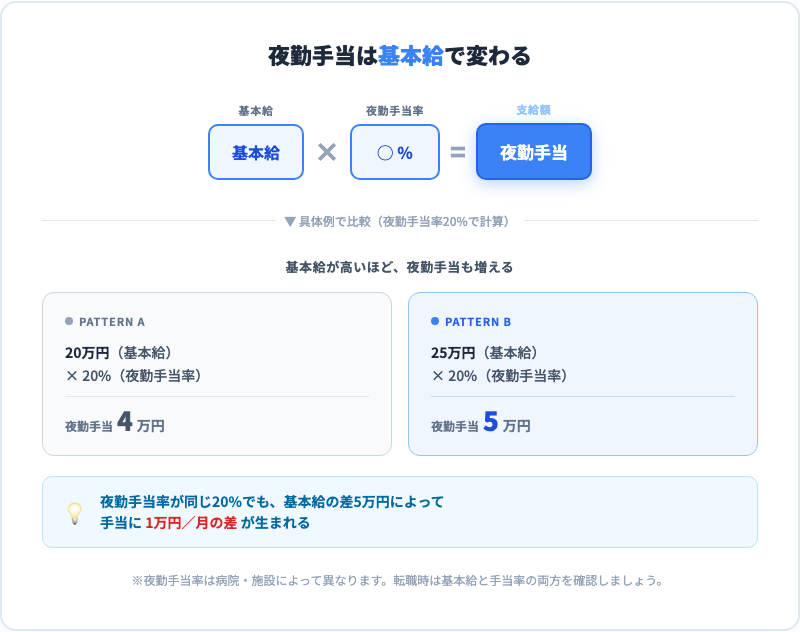800x632 pixels.
Task: Click × 20%（夜勤手当率）in Pattern A
Action: click(134, 376)
